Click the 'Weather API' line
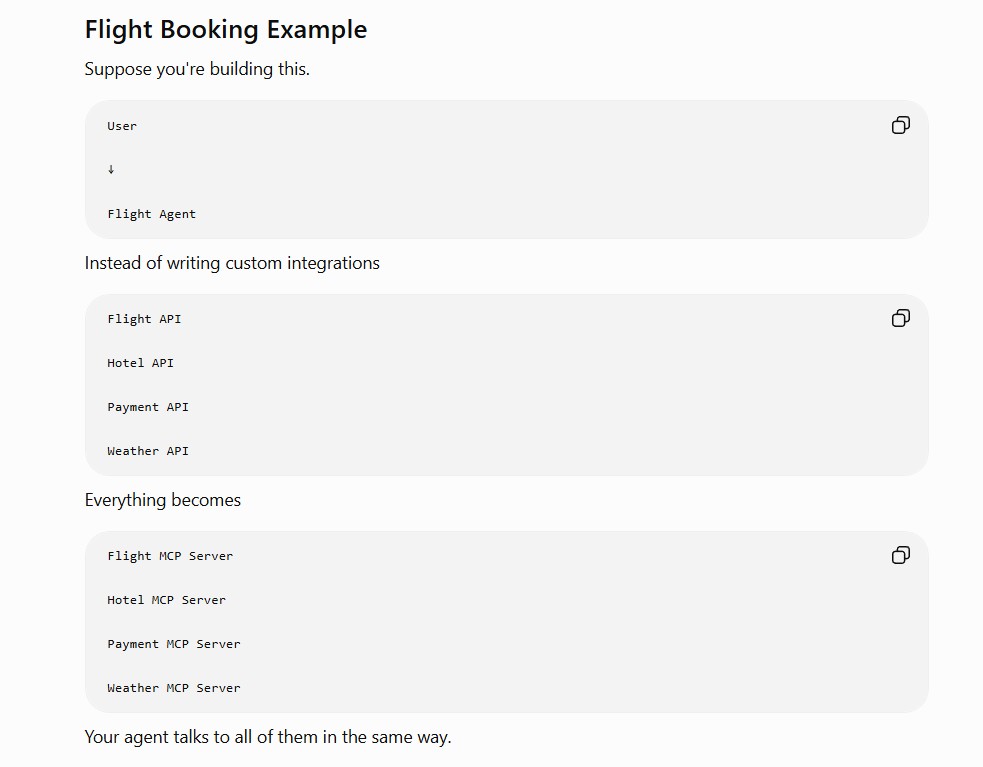The width and height of the screenshot is (983, 767). 148,451
